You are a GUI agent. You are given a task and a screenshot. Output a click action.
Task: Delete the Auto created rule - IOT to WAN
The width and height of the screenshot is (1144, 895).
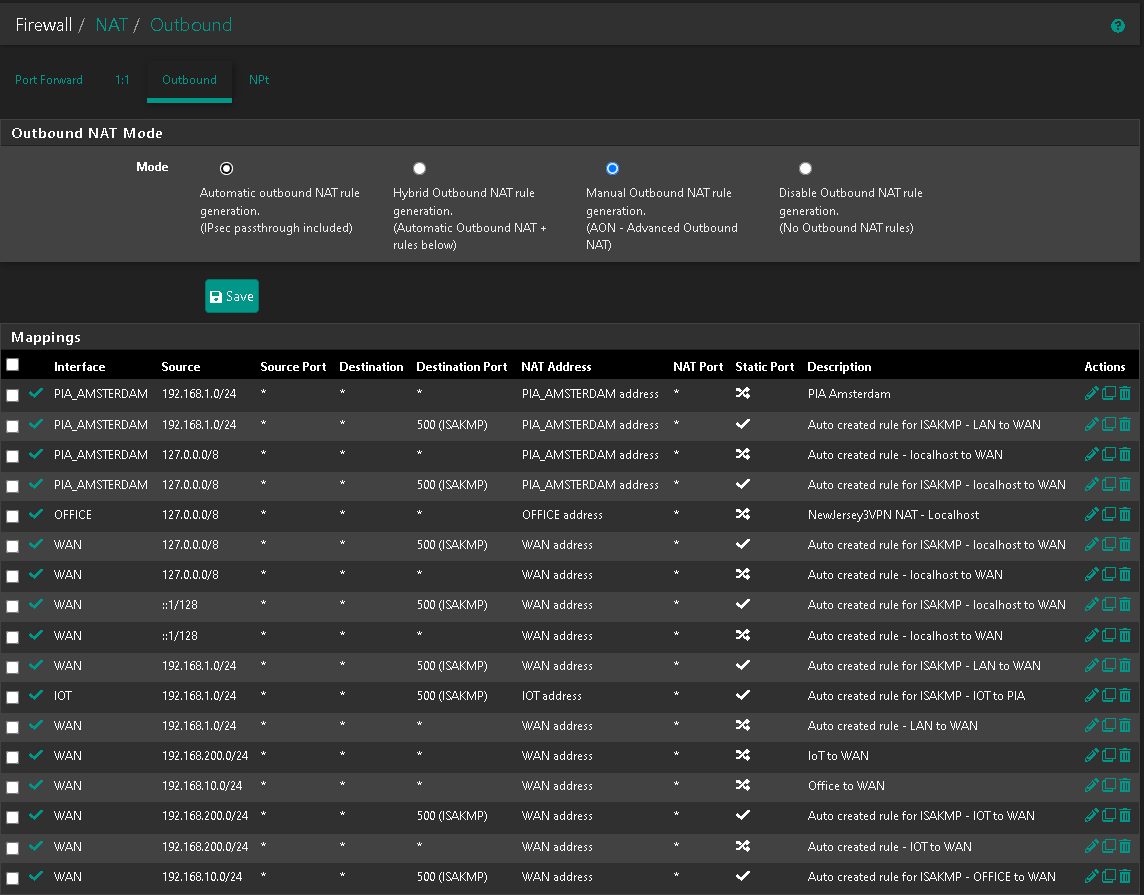[x=1125, y=846]
